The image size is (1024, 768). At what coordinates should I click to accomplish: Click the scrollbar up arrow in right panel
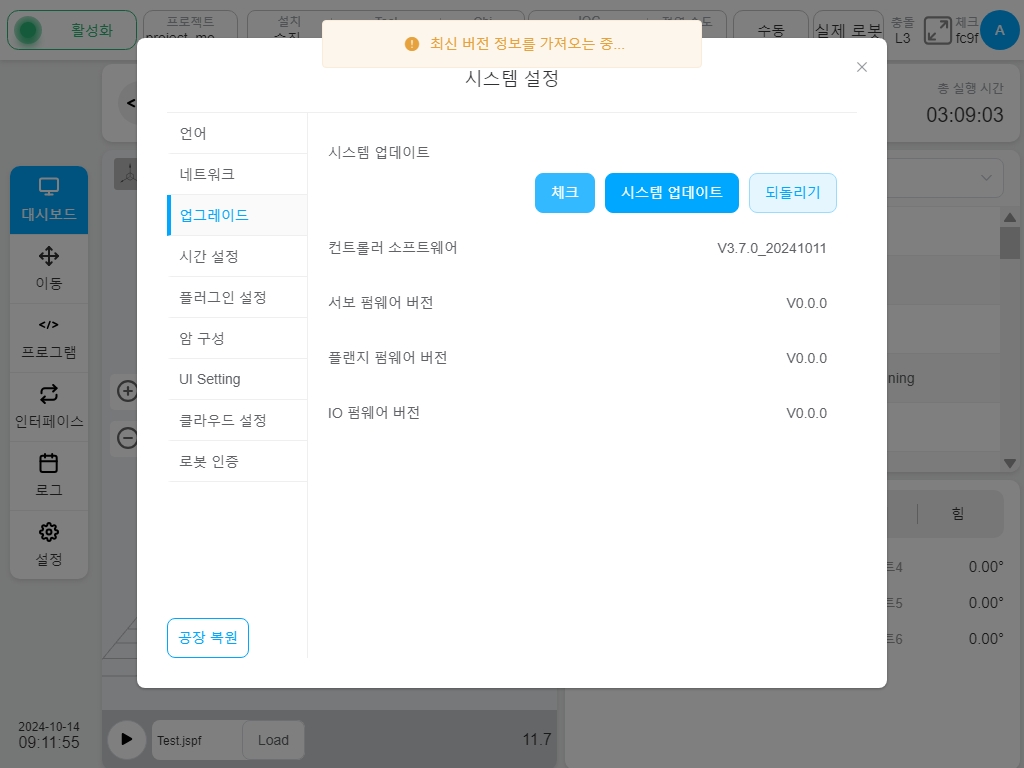pos(1010,217)
